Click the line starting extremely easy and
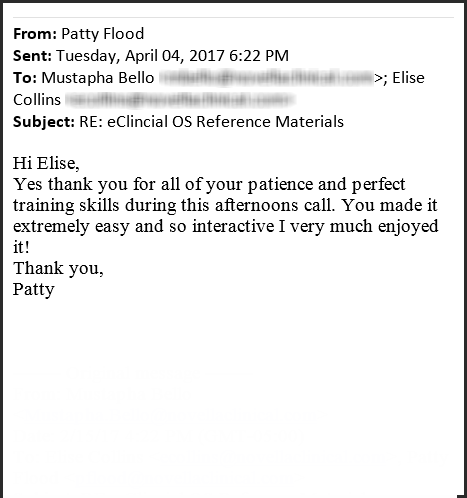 226,227
